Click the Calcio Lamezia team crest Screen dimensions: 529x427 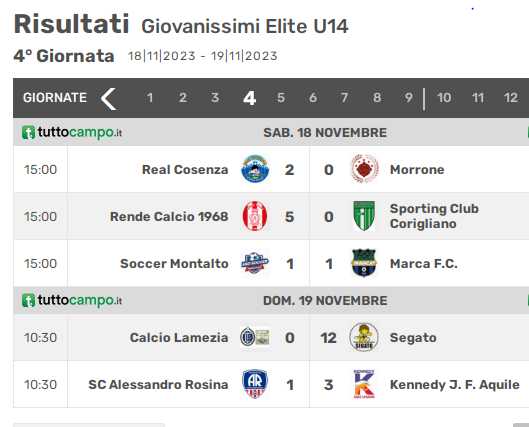255,337
